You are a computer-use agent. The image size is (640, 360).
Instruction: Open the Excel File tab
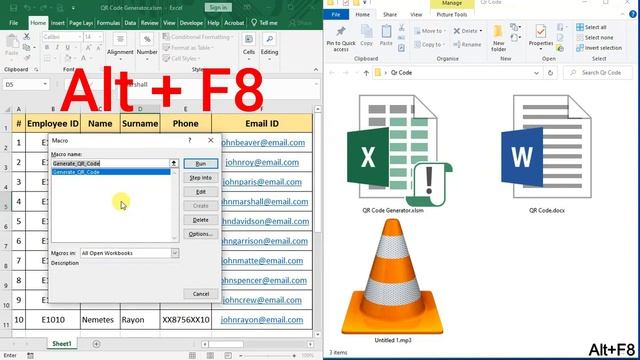point(13,23)
